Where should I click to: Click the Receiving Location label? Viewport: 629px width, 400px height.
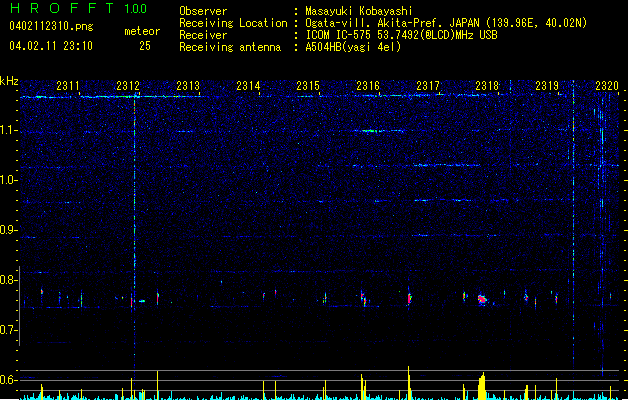click(x=233, y=23)
